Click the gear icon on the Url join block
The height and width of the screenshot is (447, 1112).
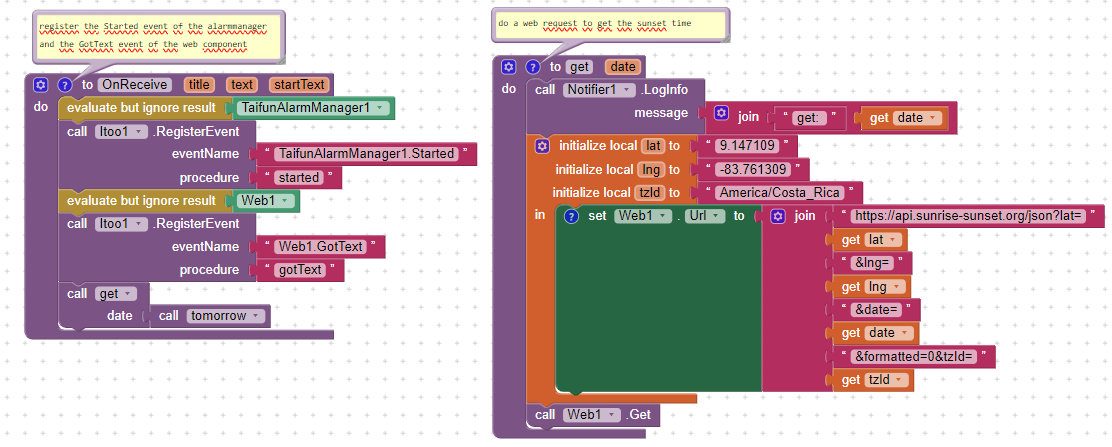pos(776,216)
